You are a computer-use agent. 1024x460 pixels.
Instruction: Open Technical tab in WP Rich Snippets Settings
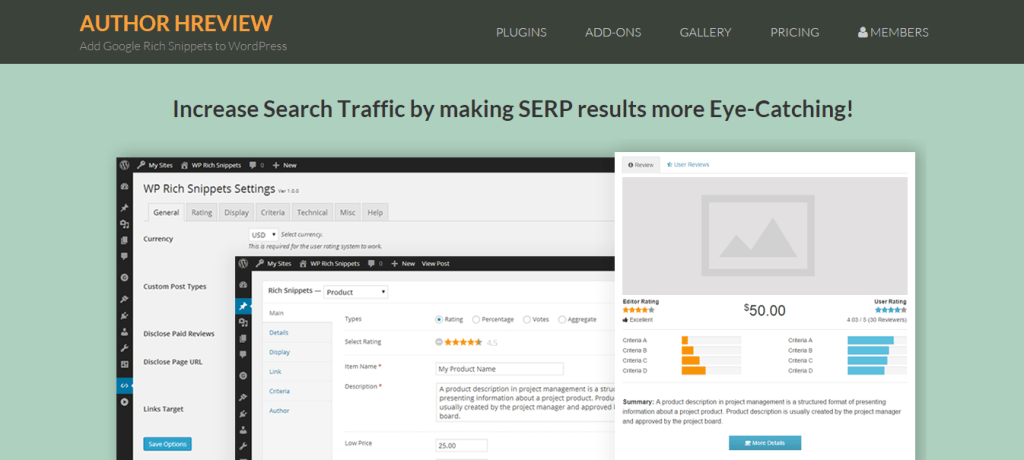pos(312,212)
